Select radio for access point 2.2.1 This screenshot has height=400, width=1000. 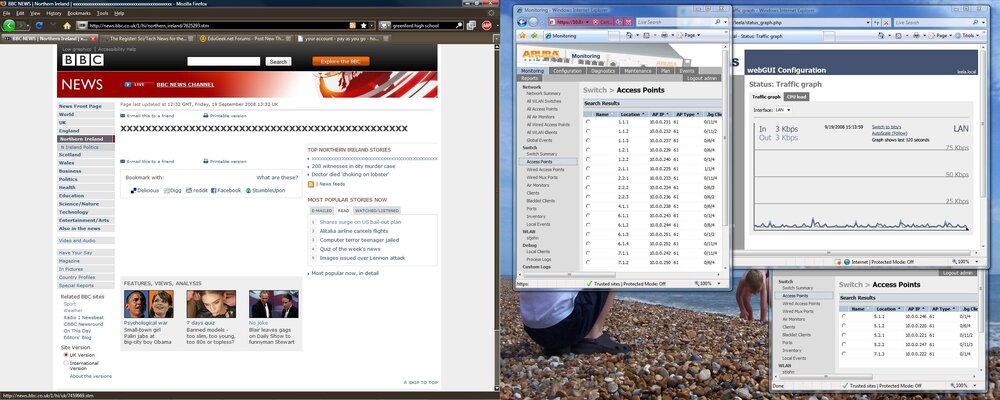pos(587,178)
